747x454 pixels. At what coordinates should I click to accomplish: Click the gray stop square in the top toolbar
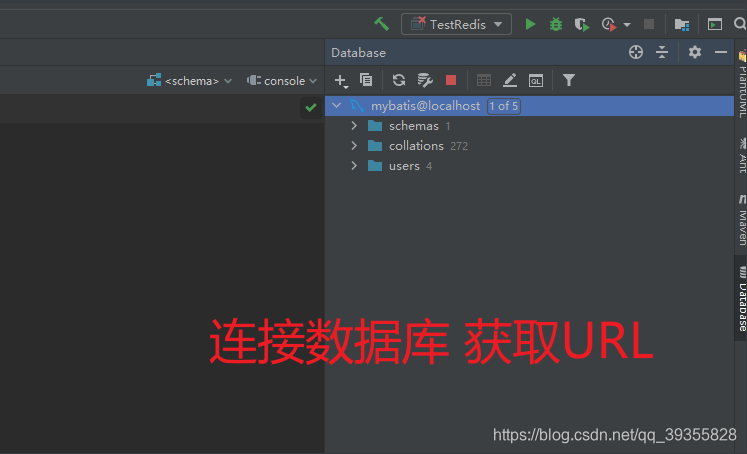point(648,24)
